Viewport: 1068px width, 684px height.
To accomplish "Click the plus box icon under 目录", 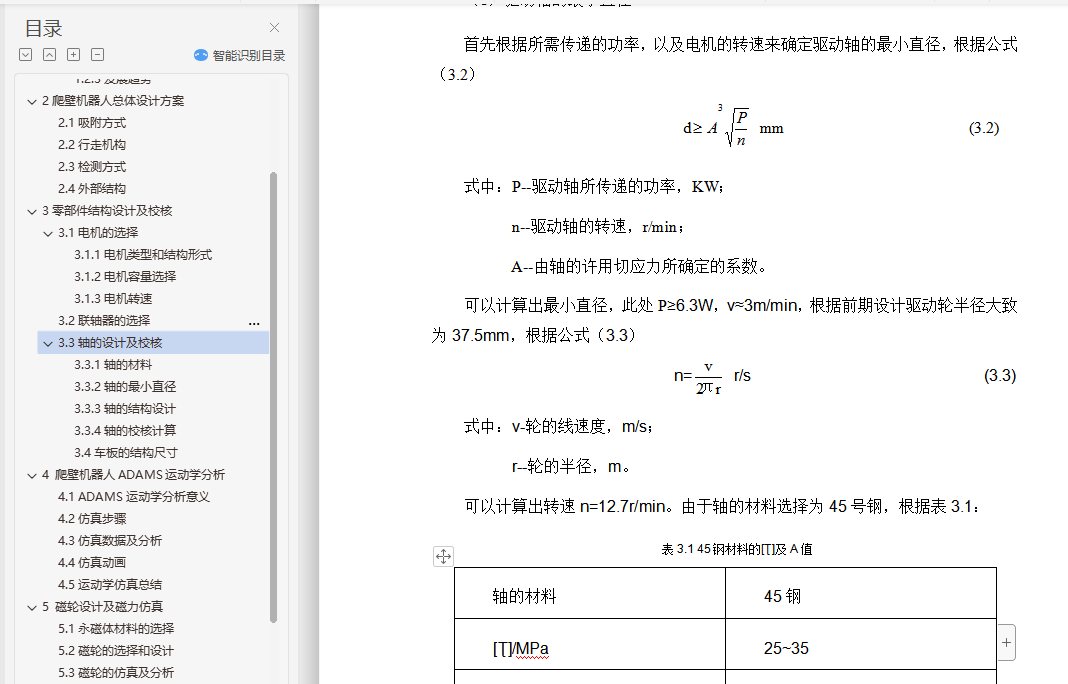I will pyautogui.click(x=74, y=55).
